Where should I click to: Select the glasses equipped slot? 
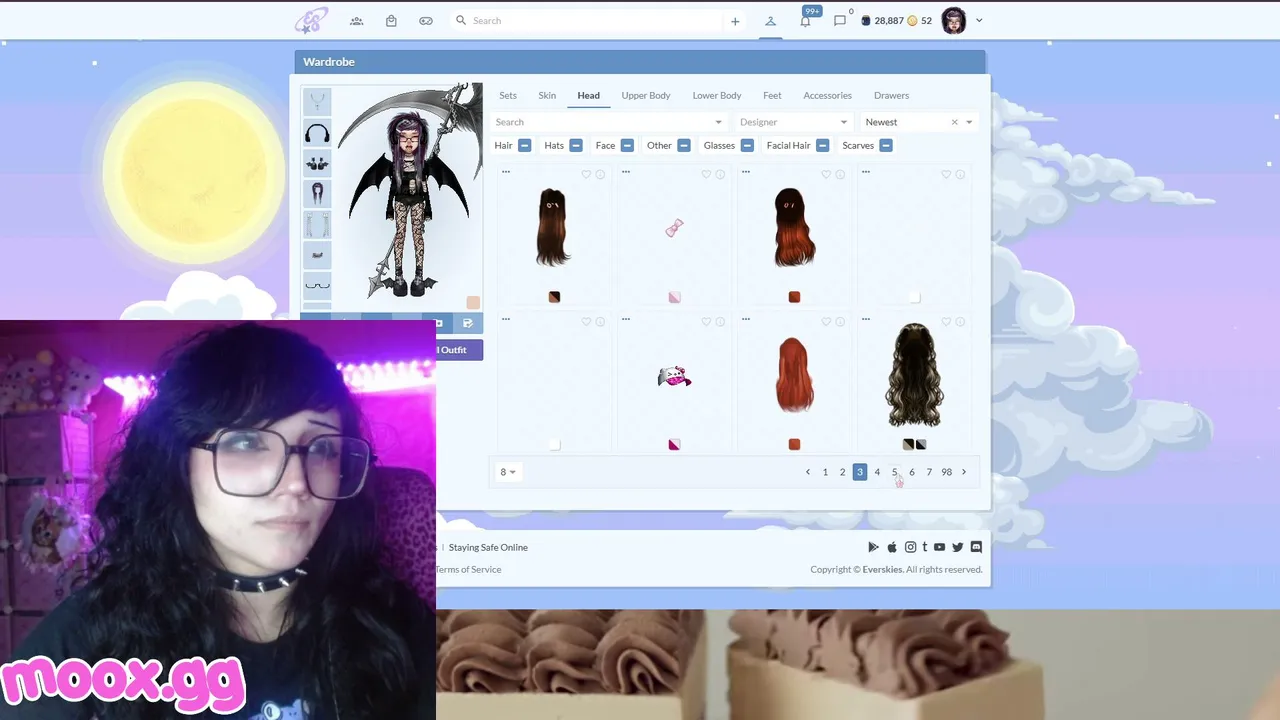pyautogui.click(x=317, y=285)
